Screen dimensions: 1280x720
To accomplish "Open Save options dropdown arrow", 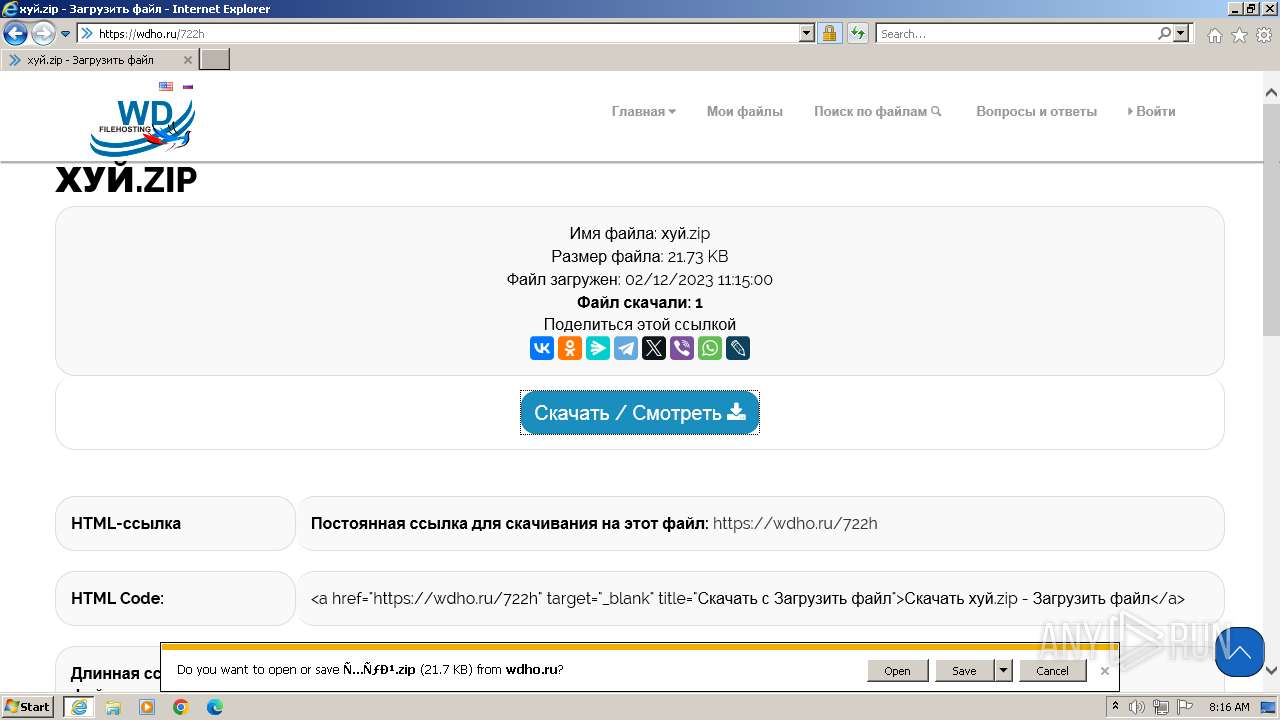I will 1004,670.
